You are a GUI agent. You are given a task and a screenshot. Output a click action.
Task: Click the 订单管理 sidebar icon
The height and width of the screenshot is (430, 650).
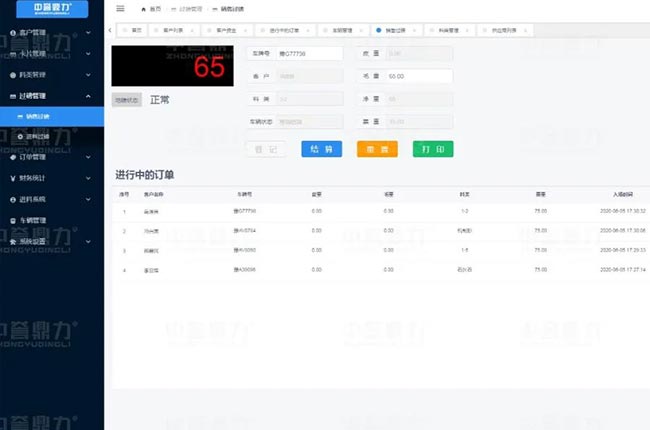(x=13, y=157)
